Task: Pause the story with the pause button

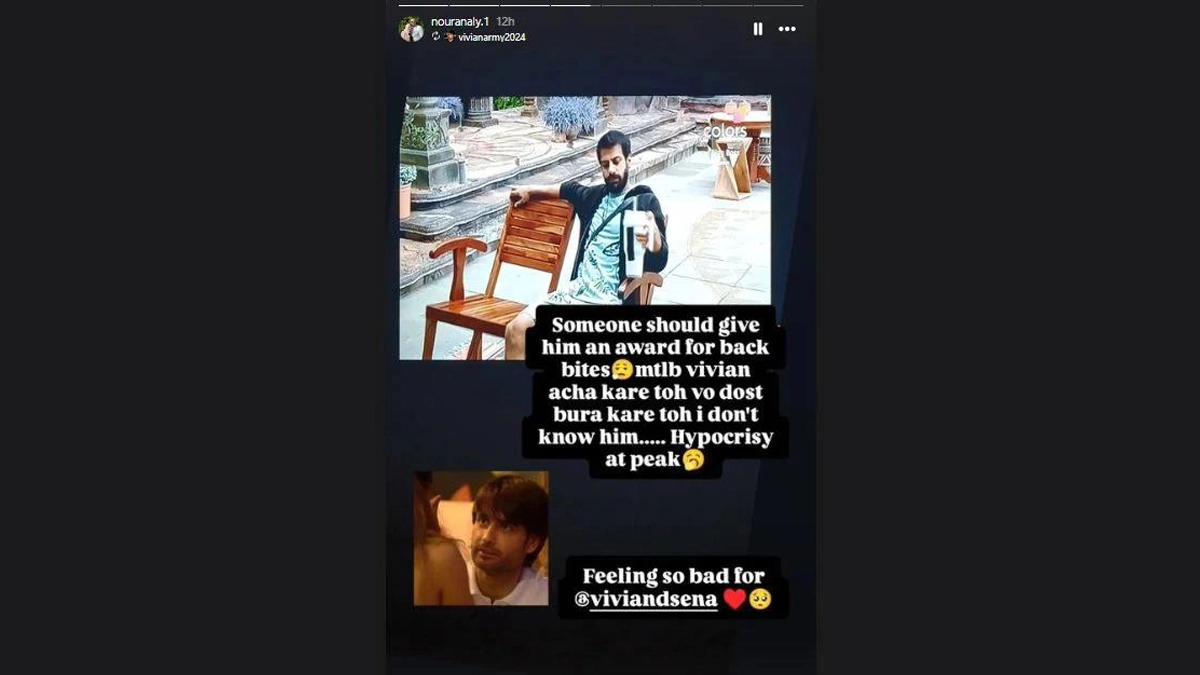Action: (757, 29)
